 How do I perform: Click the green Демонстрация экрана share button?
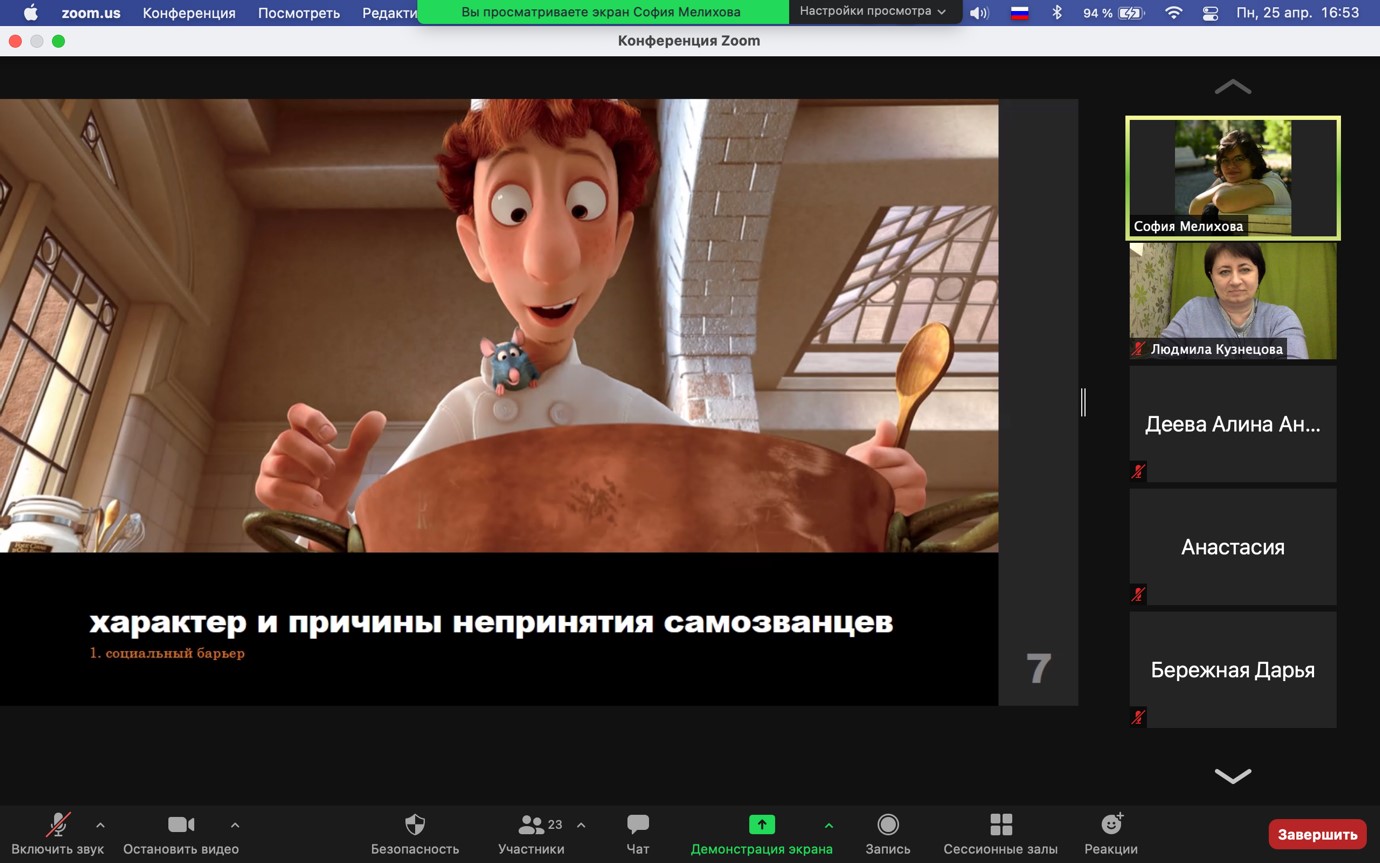[x=762, y=834]
